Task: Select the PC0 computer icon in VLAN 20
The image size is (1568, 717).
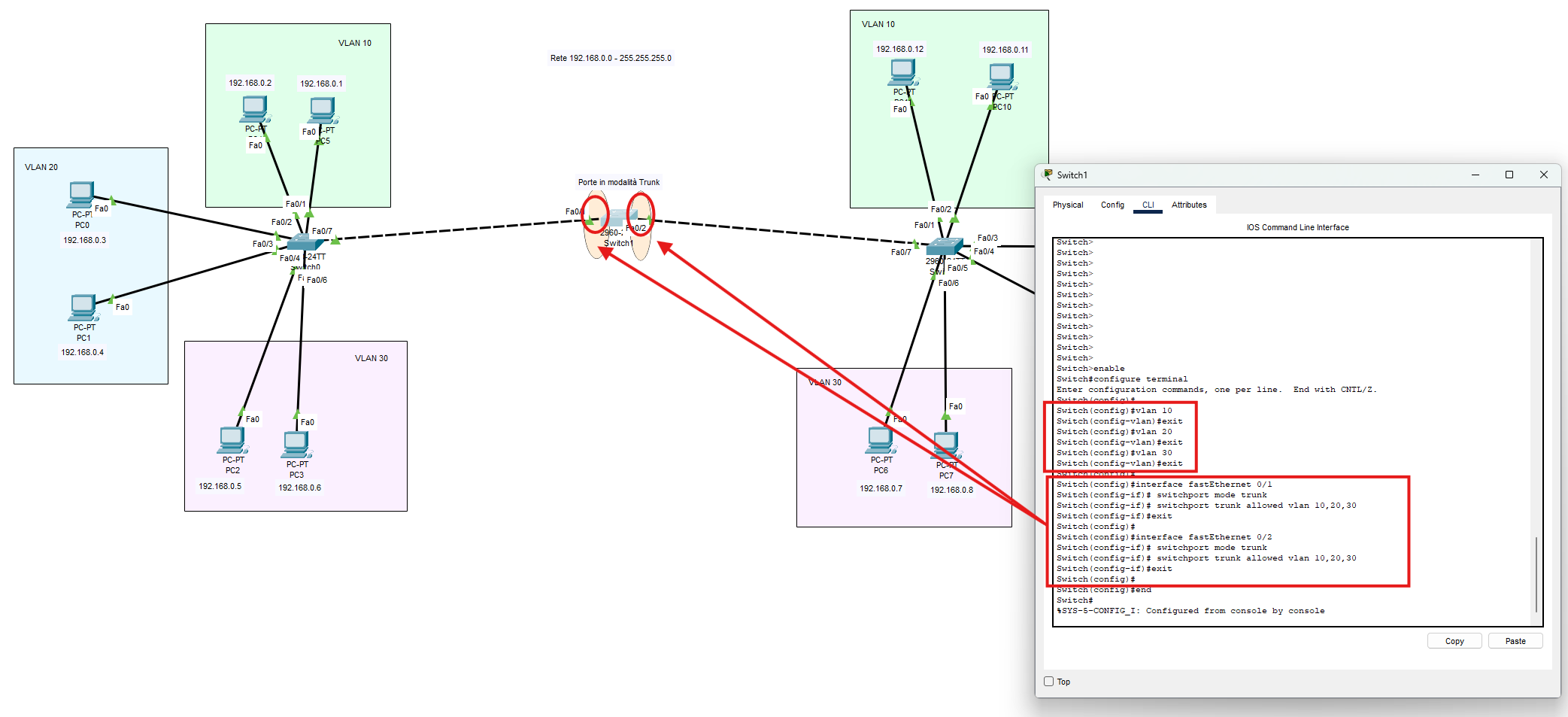Action: [x=80, y=195]
